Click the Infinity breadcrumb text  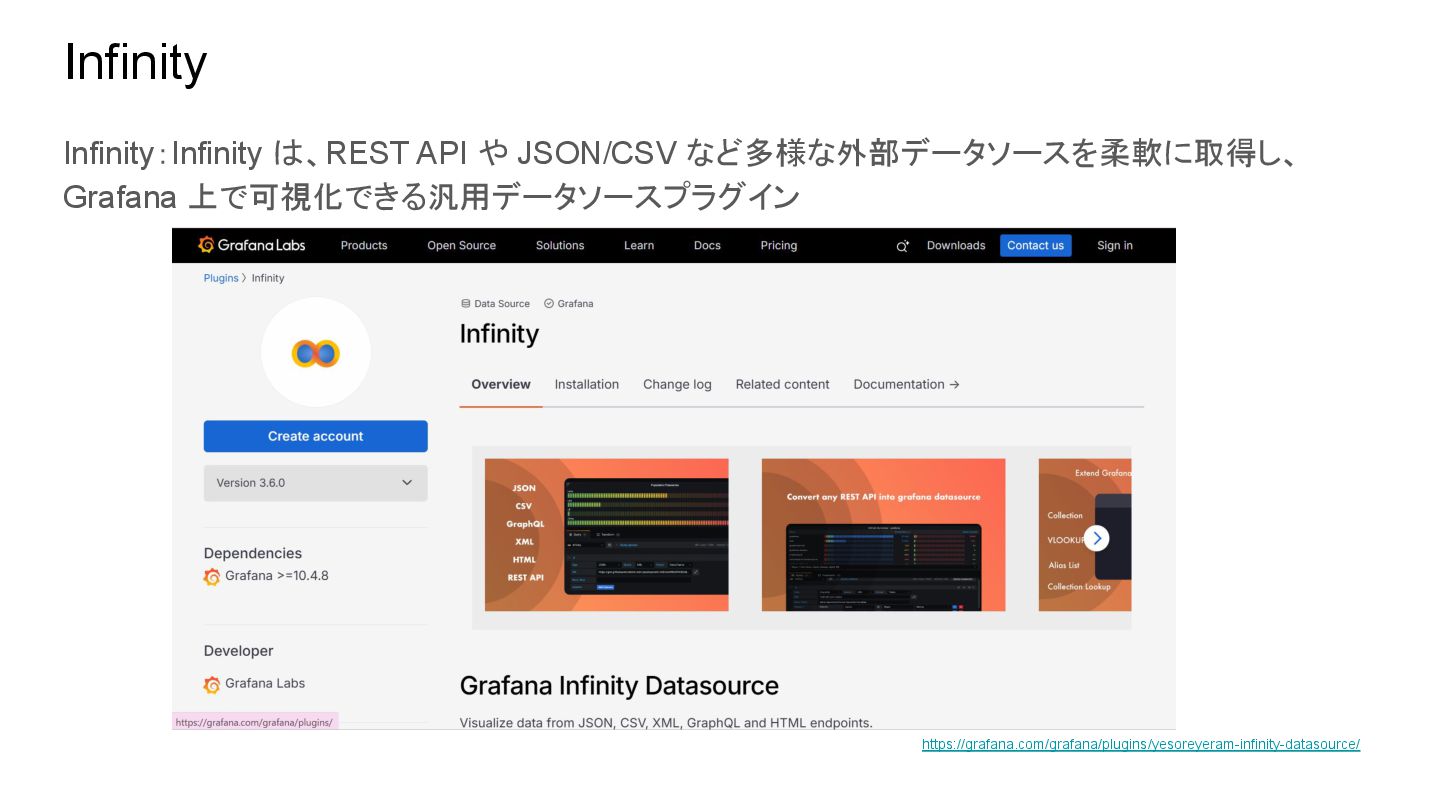(268, 278)
